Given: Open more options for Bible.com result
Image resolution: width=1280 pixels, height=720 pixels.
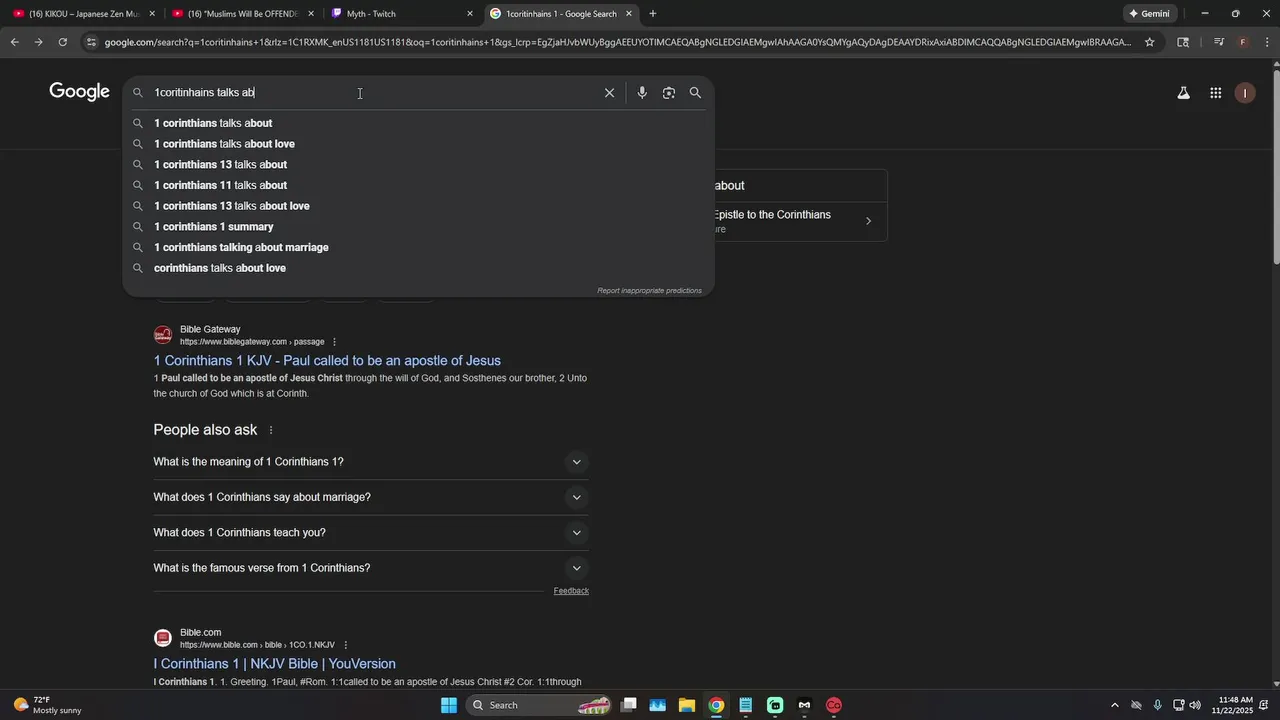Looking at the screenshot, I should (345, 645).
